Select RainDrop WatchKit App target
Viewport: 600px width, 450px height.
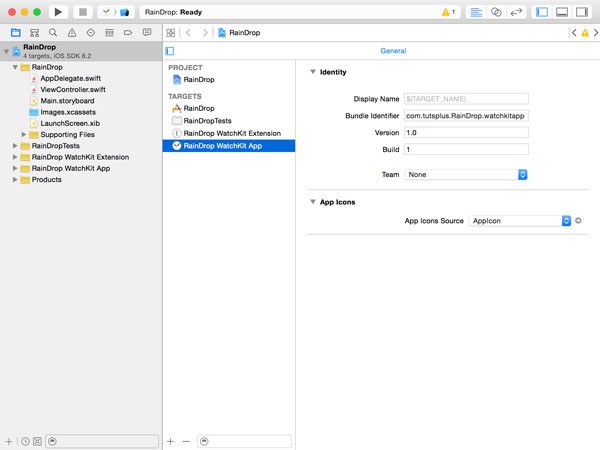pyautogui.click(x=229, y=146)
